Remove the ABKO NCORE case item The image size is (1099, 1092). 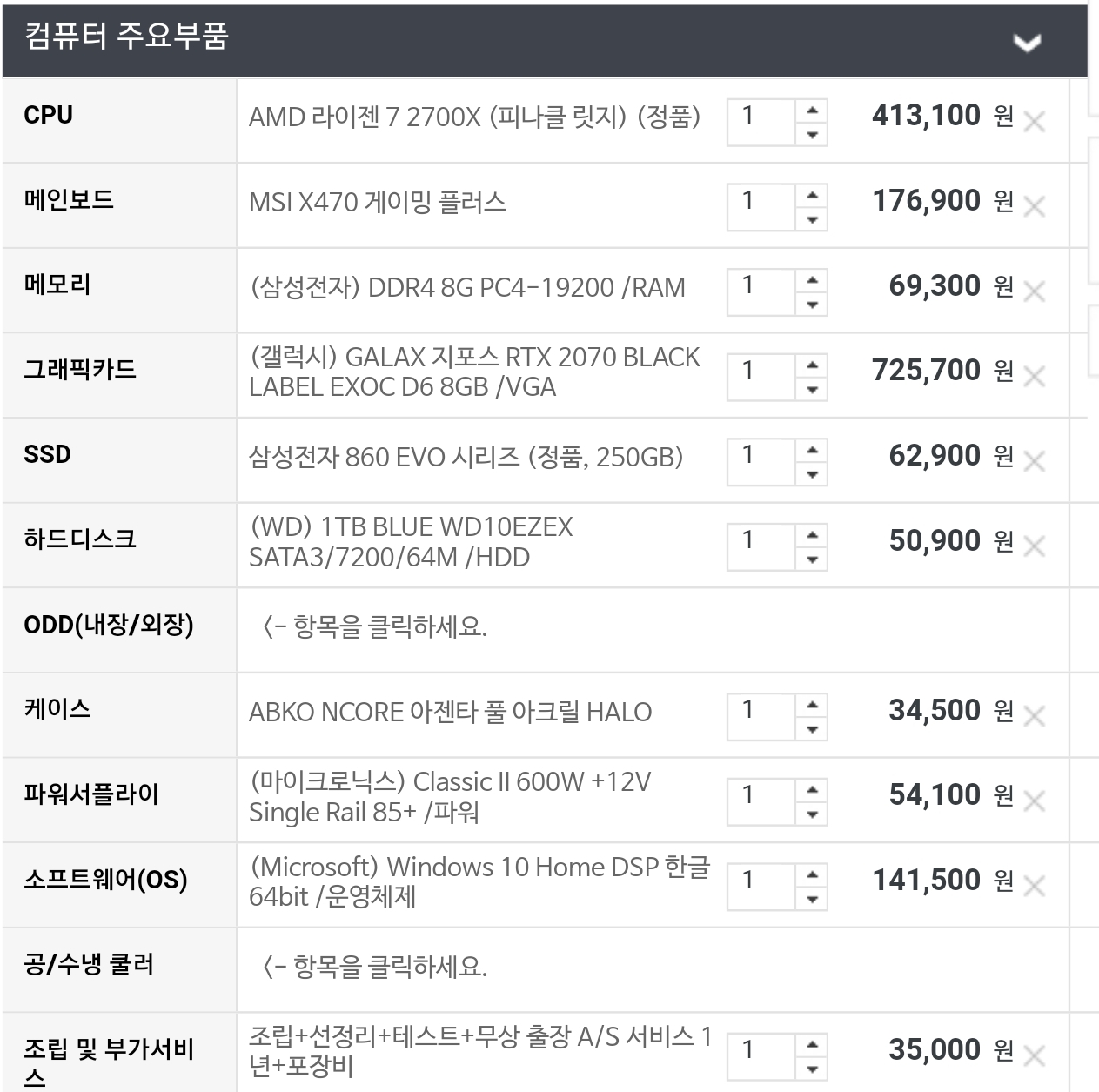[1034, 716]
